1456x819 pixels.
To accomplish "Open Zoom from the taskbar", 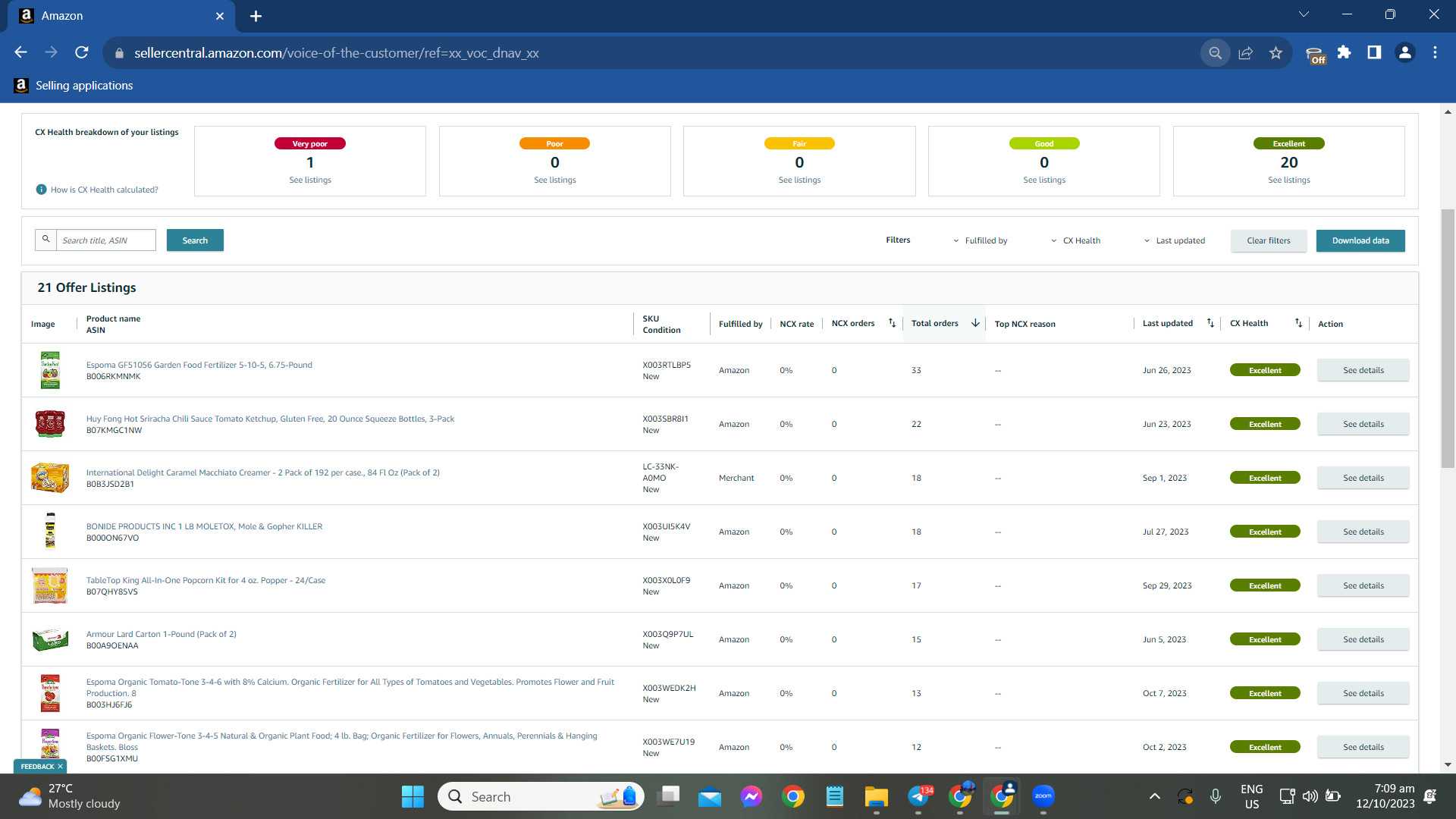I will [x=1043, y=797].
